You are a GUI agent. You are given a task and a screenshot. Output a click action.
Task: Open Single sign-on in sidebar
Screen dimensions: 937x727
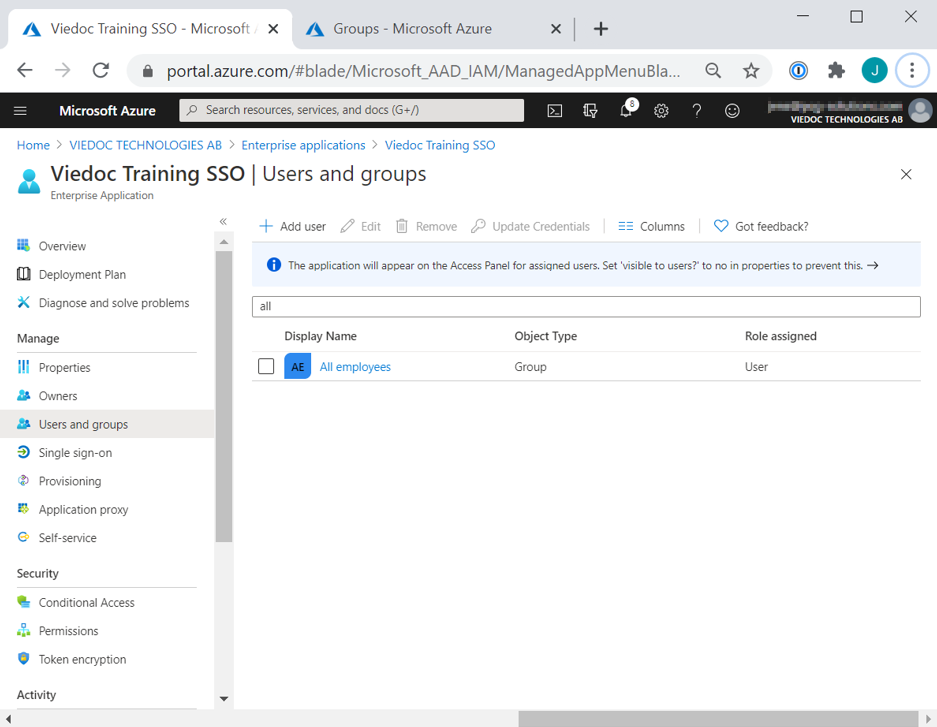tap(75, 453)
